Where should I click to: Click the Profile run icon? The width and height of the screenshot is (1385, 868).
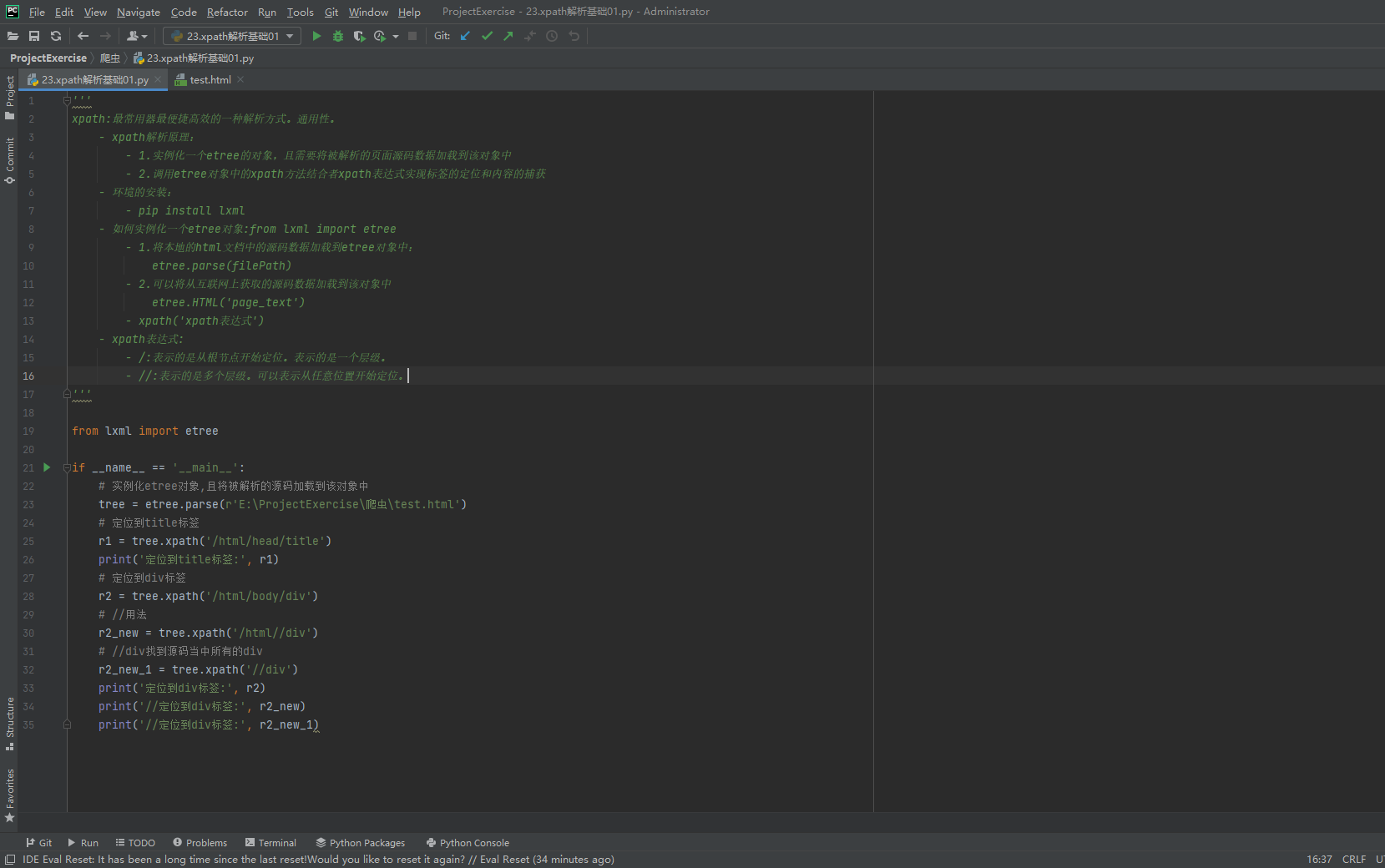[x=381, y=36]
